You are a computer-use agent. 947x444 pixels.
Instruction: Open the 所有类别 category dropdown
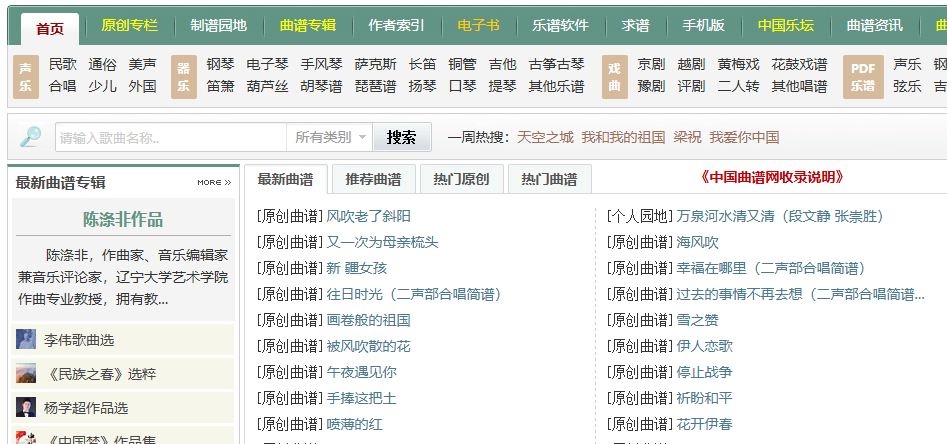pos(329,137)
